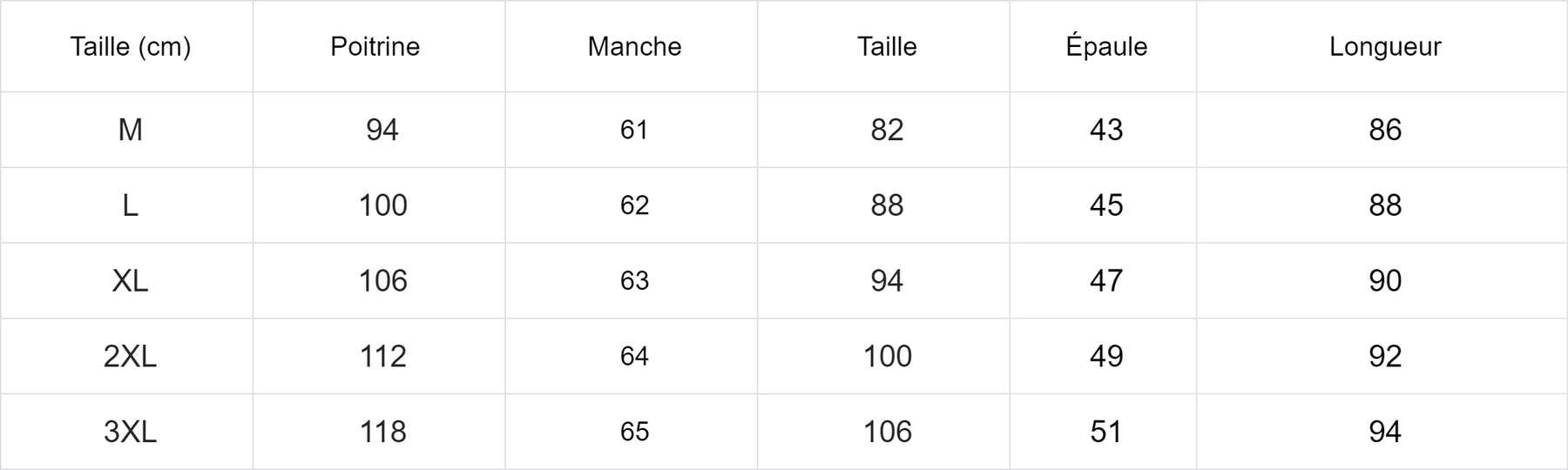Click Poitrine value 94 for size M

[382, 130]
